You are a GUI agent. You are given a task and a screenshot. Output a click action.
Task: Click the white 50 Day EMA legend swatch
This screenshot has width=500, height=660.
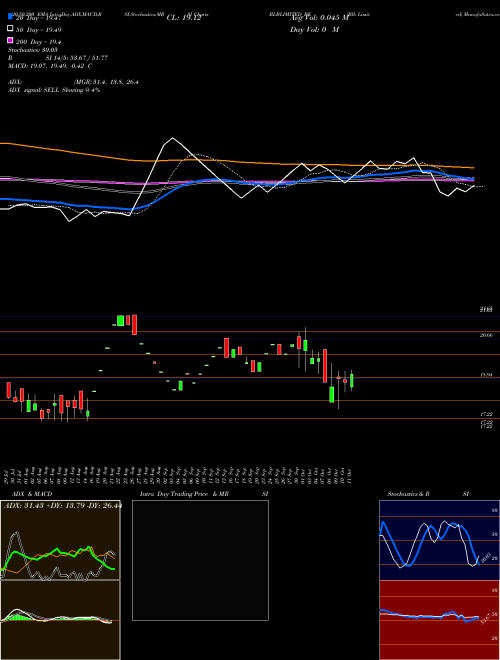10,29
